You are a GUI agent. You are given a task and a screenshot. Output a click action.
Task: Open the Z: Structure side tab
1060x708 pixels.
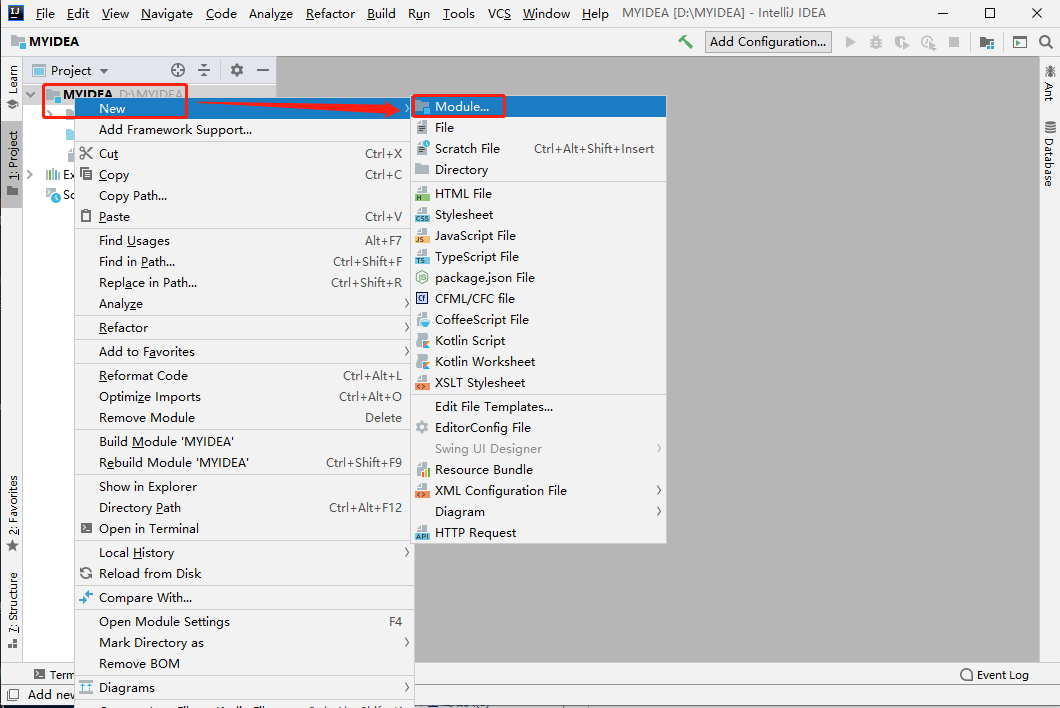[x=13, y=611]
